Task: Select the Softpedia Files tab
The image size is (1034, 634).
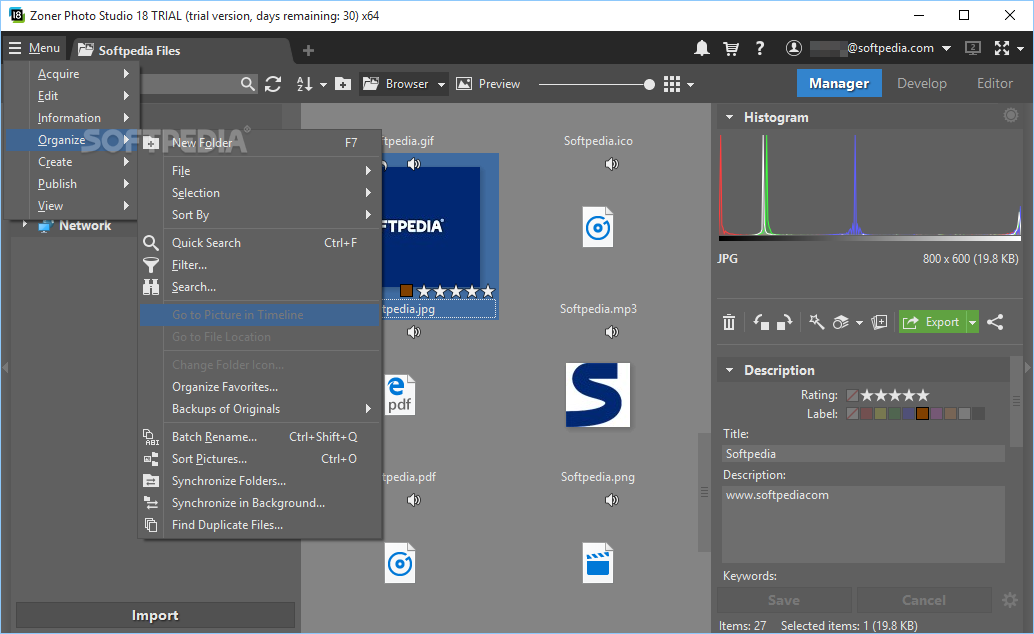Action: tap(179, 50)
